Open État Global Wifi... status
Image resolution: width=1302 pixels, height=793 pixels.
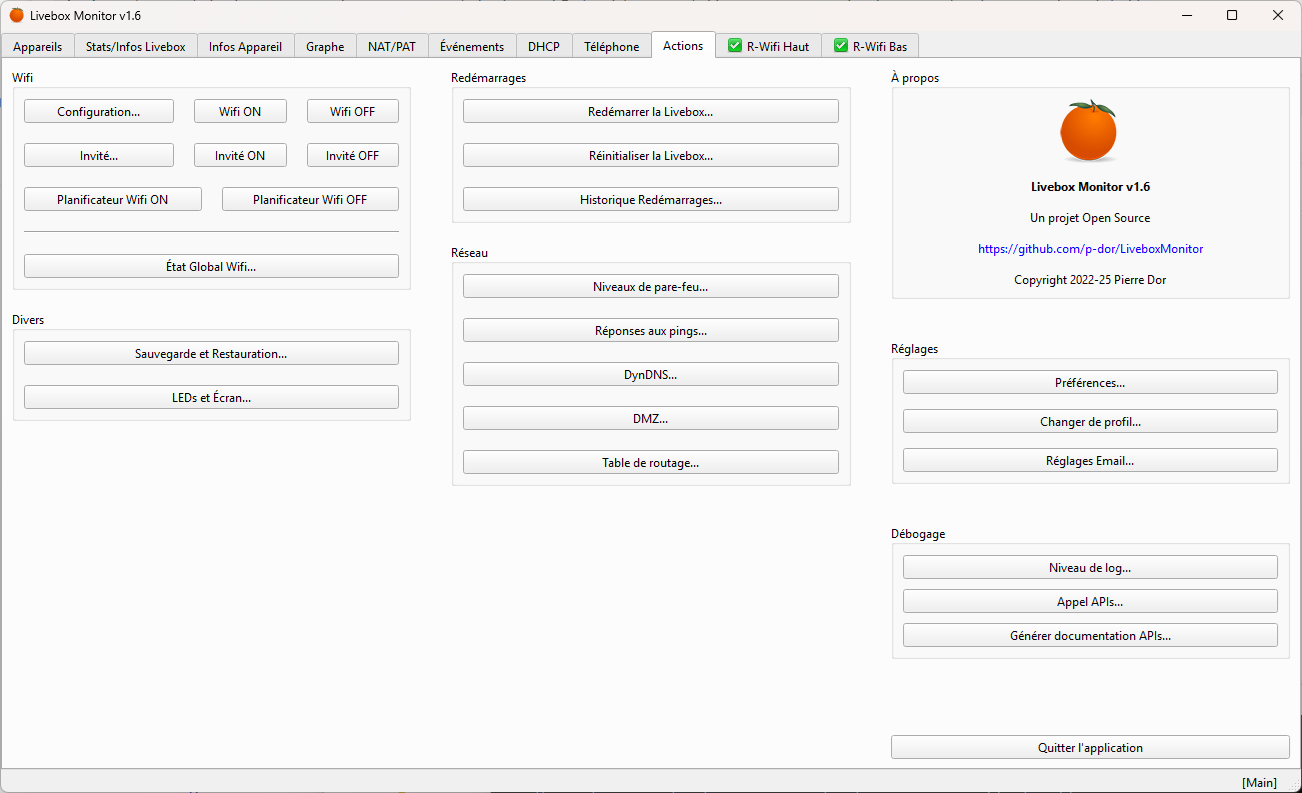click(211, 266)
